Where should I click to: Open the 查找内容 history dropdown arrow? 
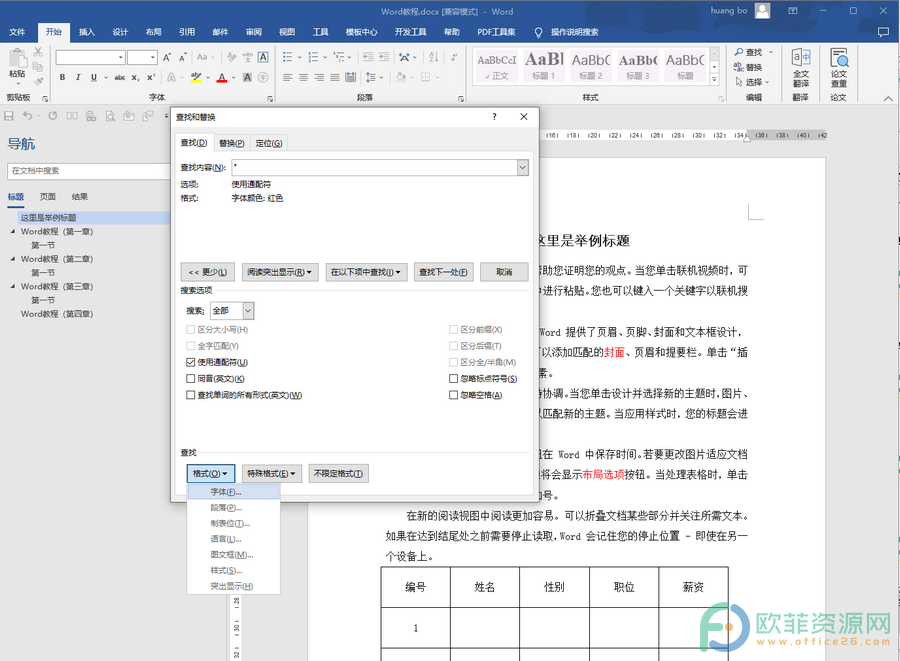point(522,168)
